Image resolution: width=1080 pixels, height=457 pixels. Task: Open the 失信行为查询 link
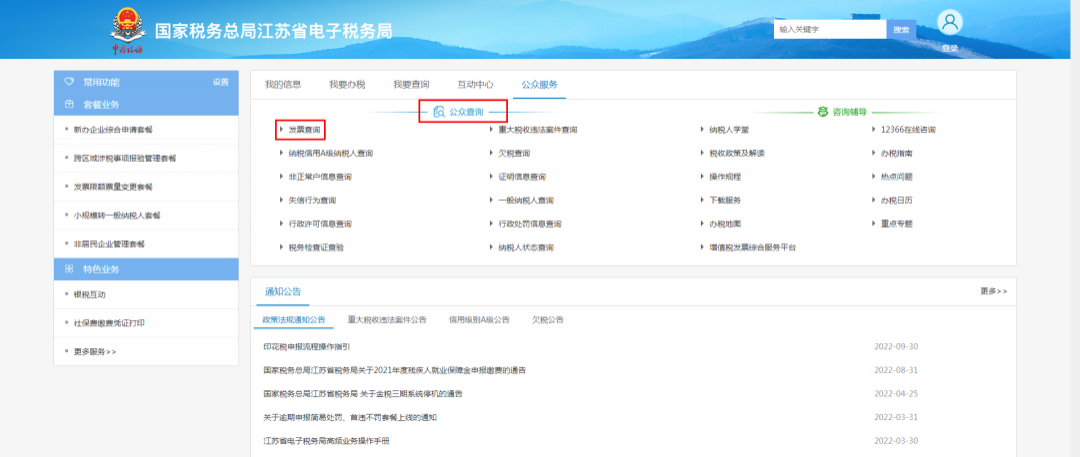pos(312,201)
